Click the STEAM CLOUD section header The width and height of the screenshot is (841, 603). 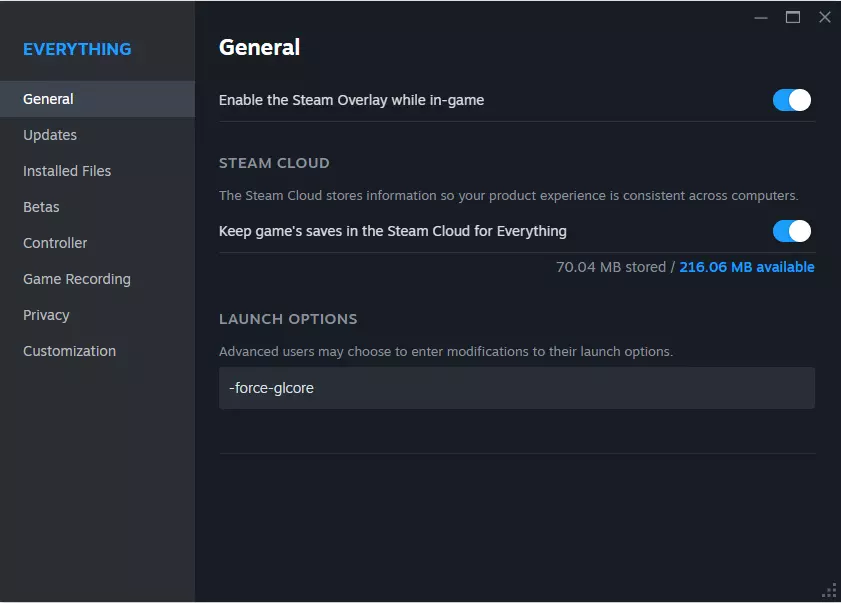(274, 163)
